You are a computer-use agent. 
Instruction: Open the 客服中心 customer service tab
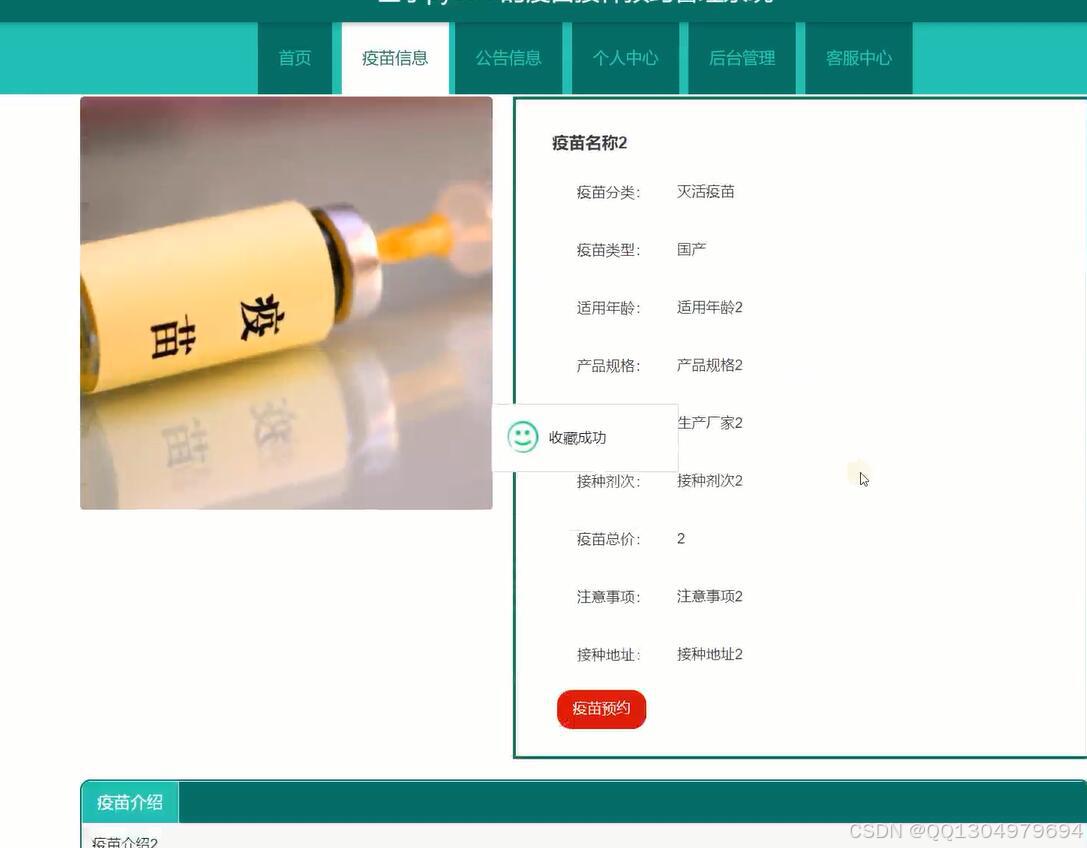[858, 58]
